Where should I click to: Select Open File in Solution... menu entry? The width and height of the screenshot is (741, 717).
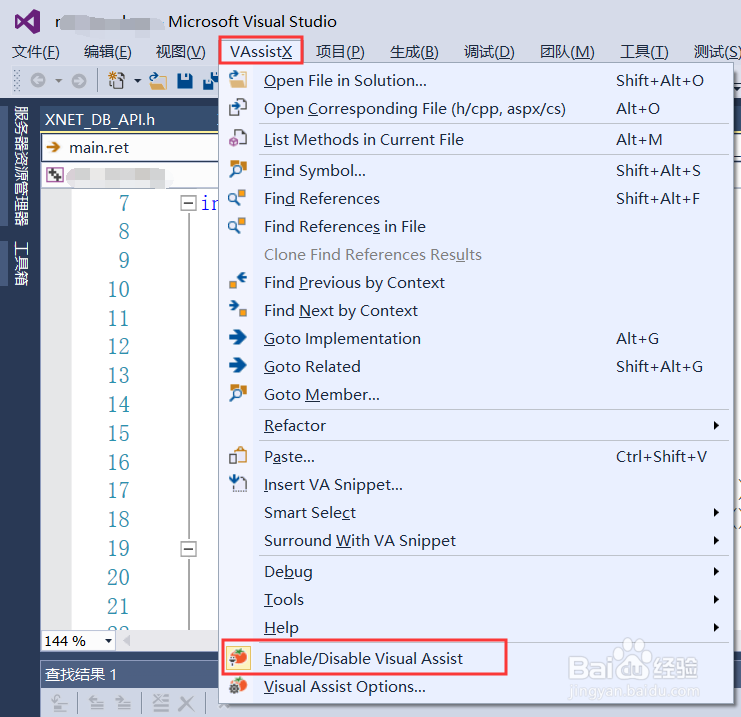pos(476,80)
